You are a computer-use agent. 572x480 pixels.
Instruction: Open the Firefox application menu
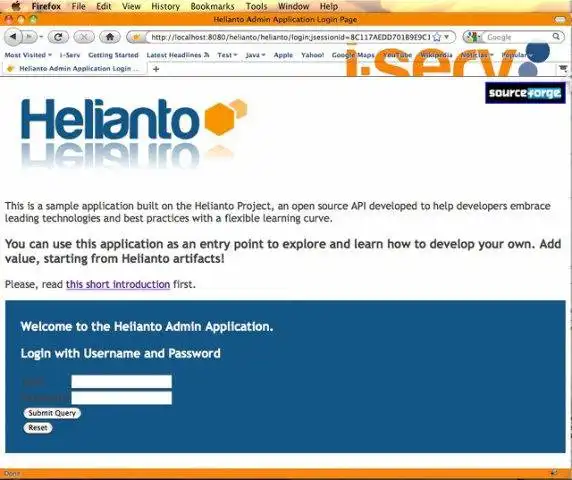46,6
